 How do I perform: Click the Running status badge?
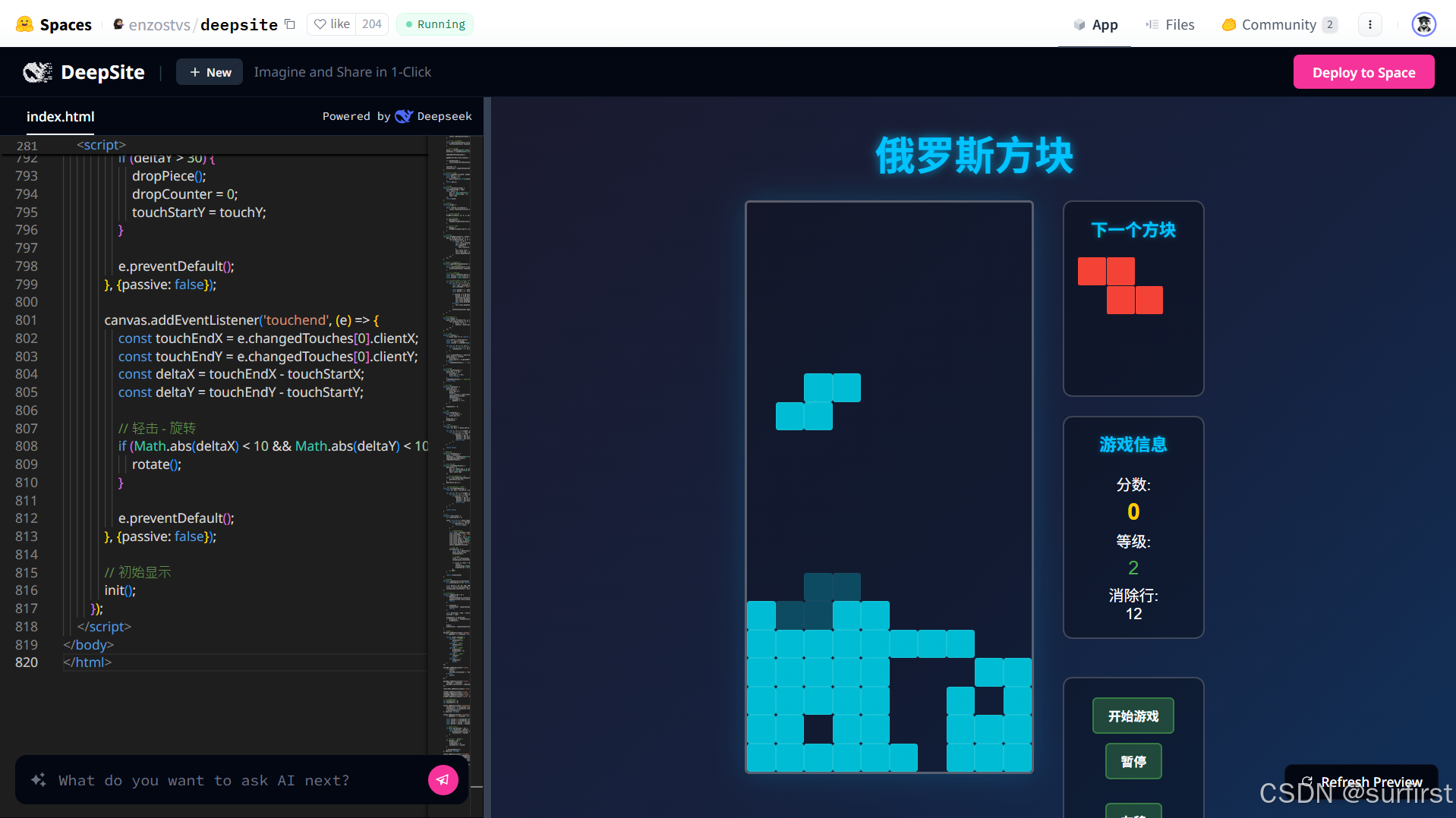click(x=435, y=24)
